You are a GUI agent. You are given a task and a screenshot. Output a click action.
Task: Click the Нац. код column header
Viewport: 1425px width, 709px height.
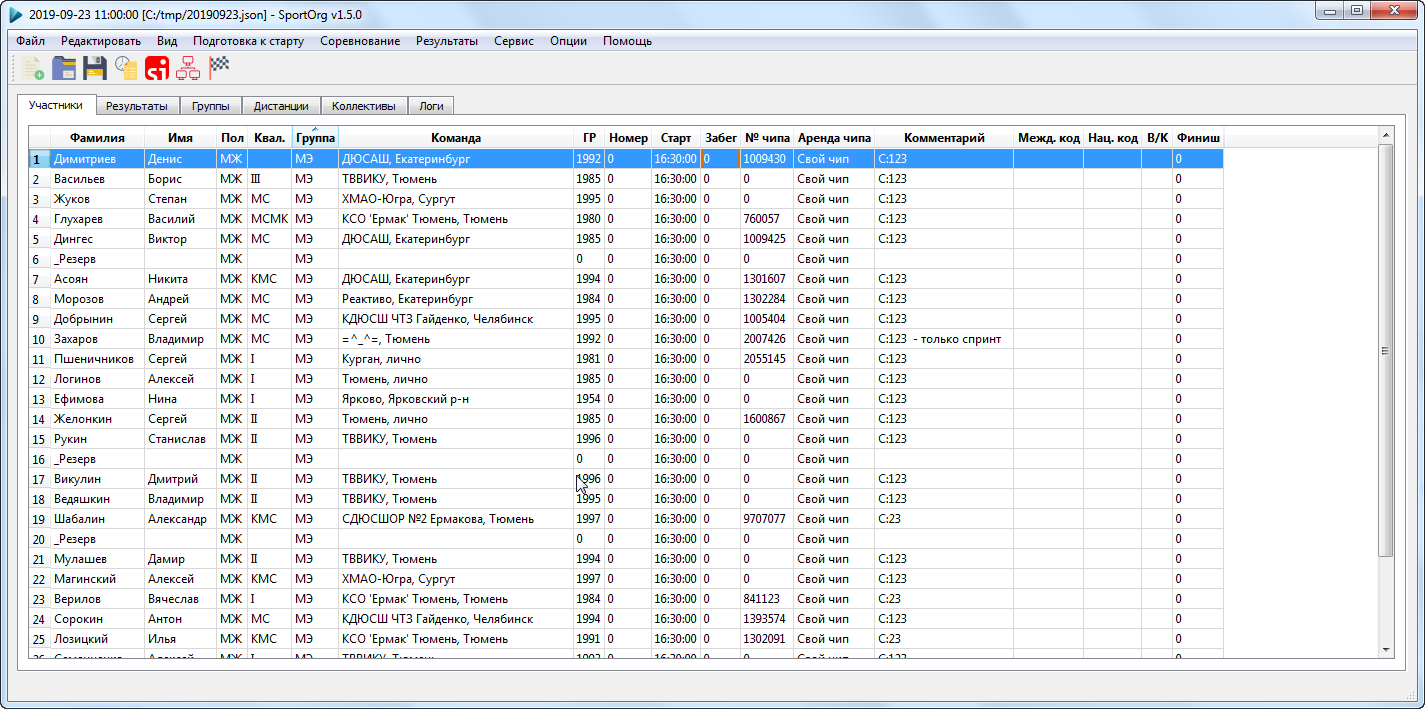(1113, 138)
